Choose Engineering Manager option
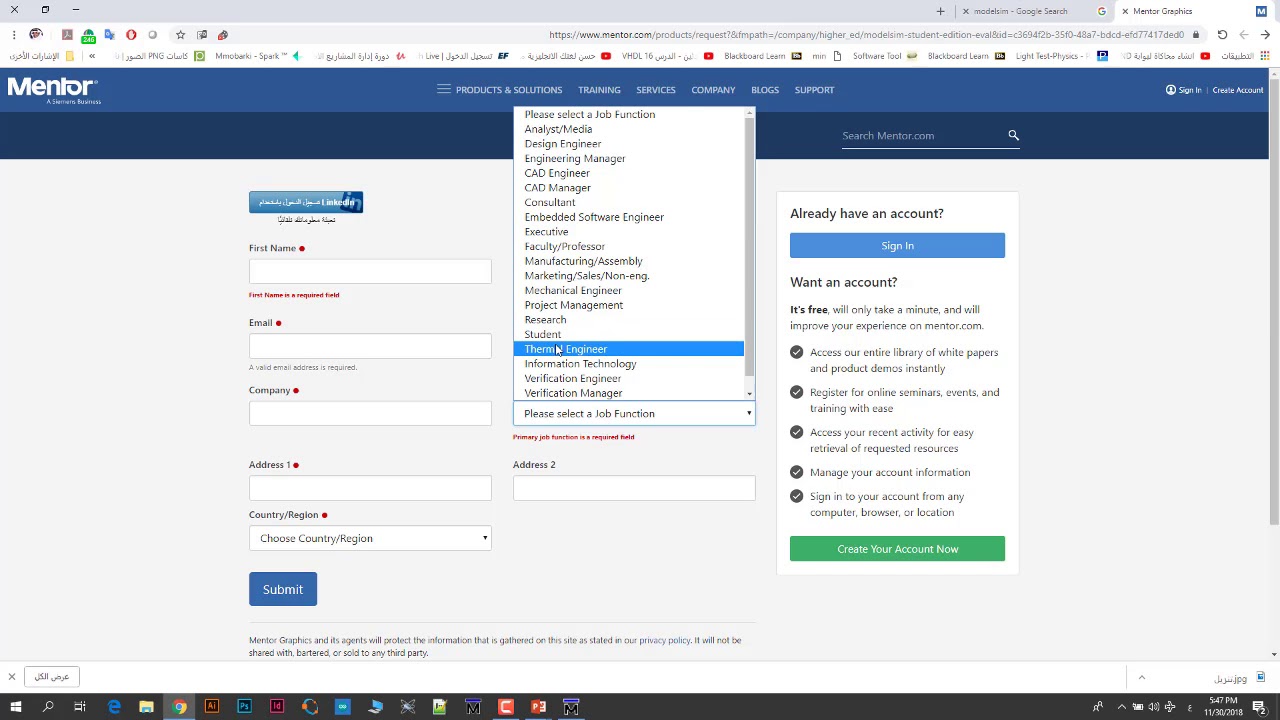This screenshot has height=720, width=1280. point(629,158)
